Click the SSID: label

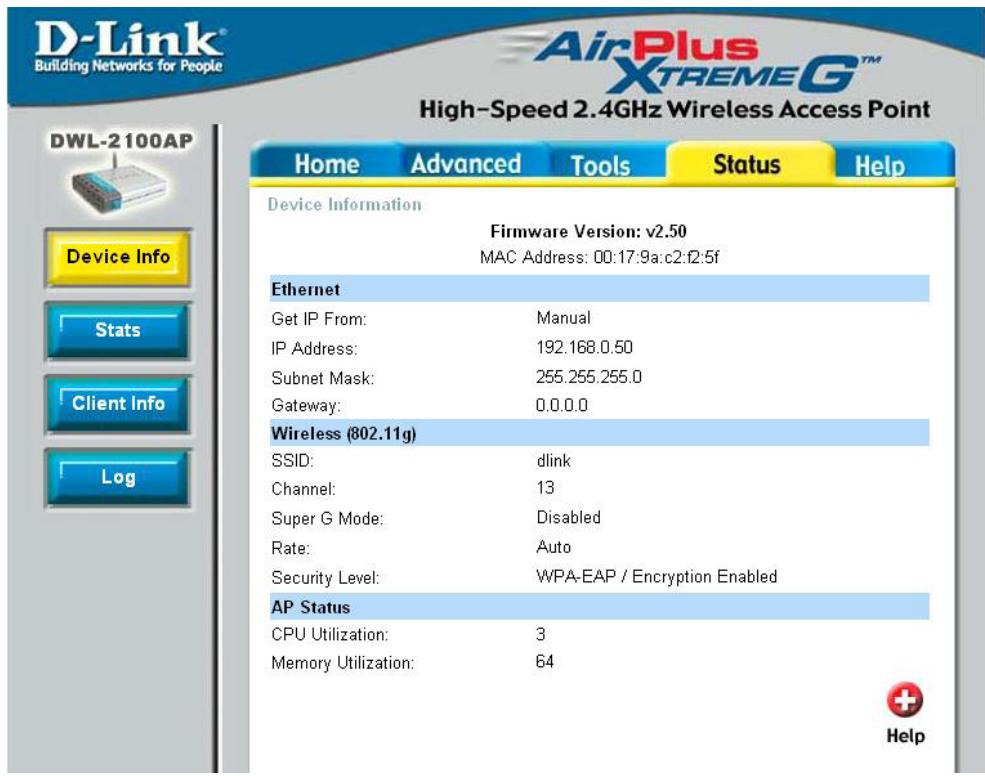tap(292, 461)
